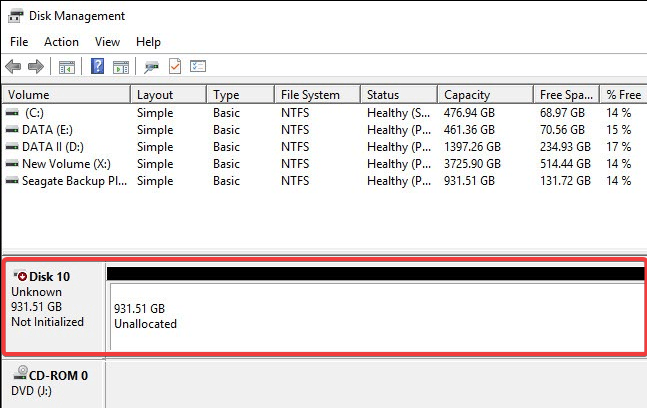
Task: Click the checklist settings toolbar icon
Action: [x=198, y=66]
